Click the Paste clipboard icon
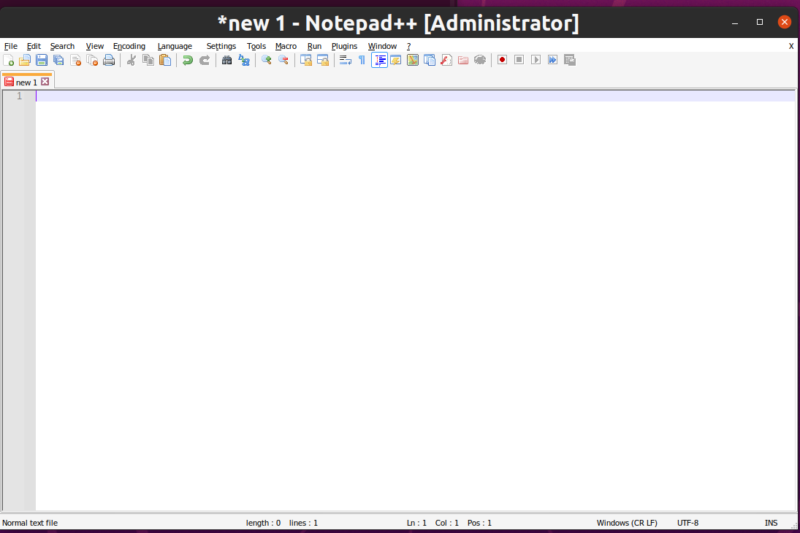Image resolution: width=800 pixels, height=533 pixels. [x=165, y=60]
